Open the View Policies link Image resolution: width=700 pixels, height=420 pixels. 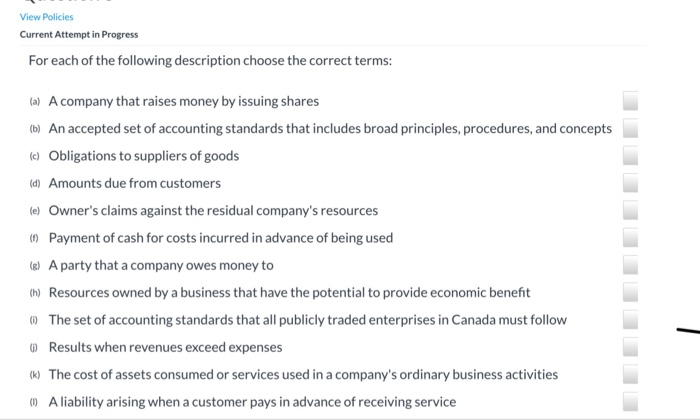[46, 17]
